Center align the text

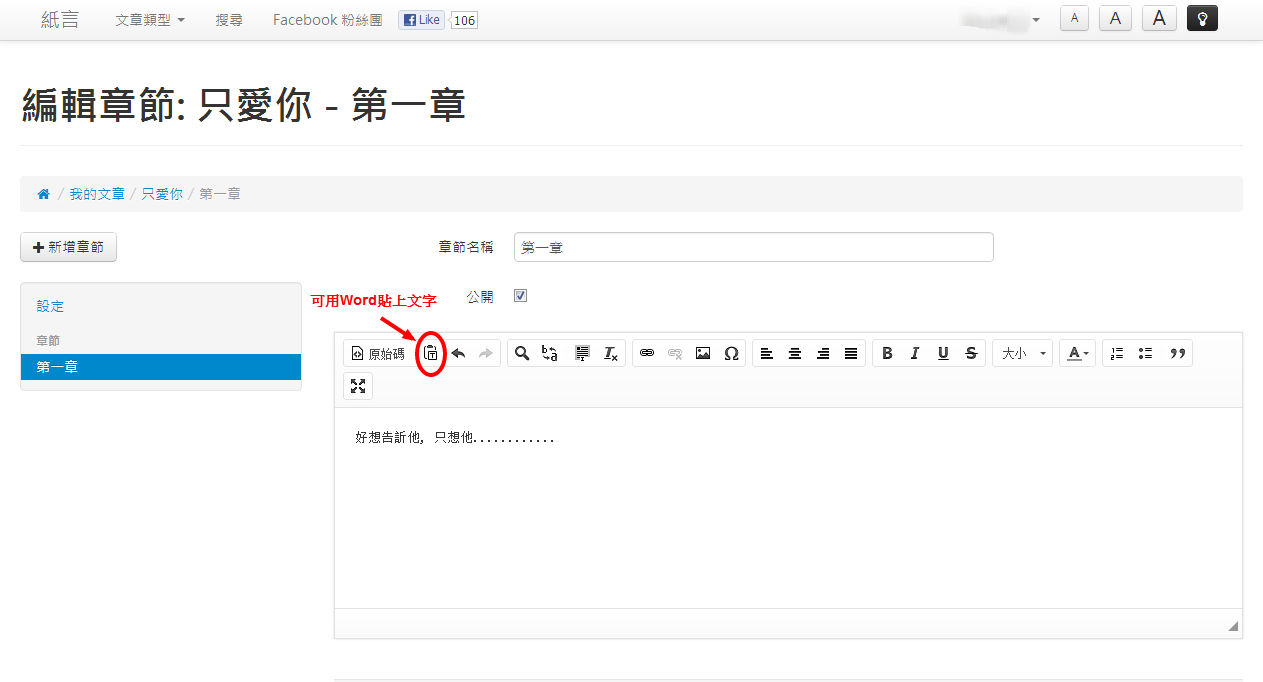pyautogui.click(x=795, y=353)
